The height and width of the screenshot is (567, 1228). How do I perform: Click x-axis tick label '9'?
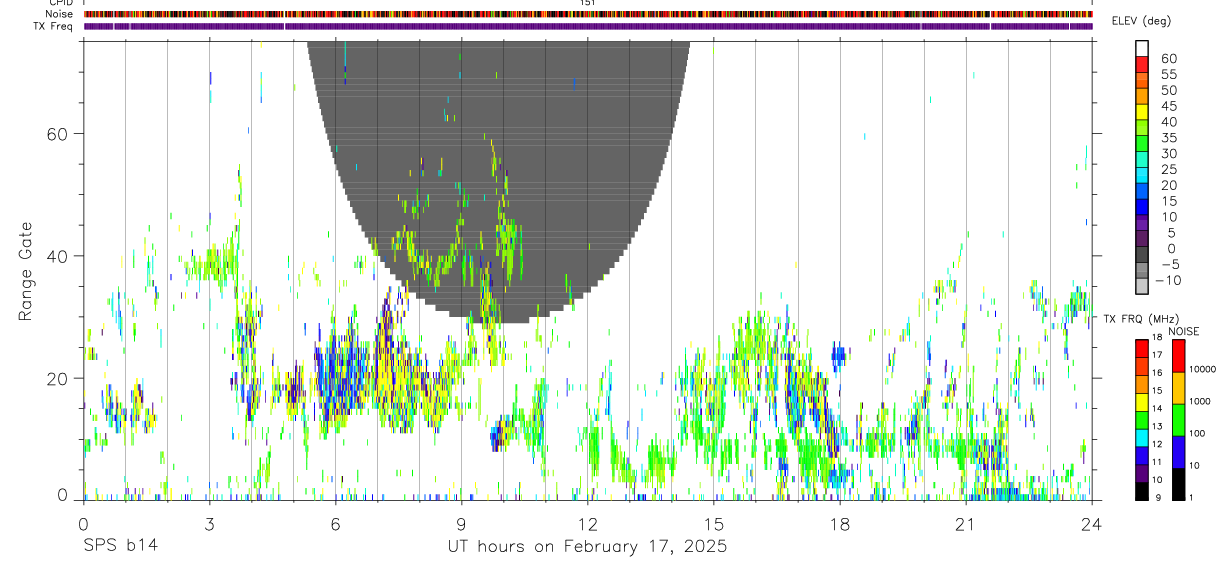[461, 524]
